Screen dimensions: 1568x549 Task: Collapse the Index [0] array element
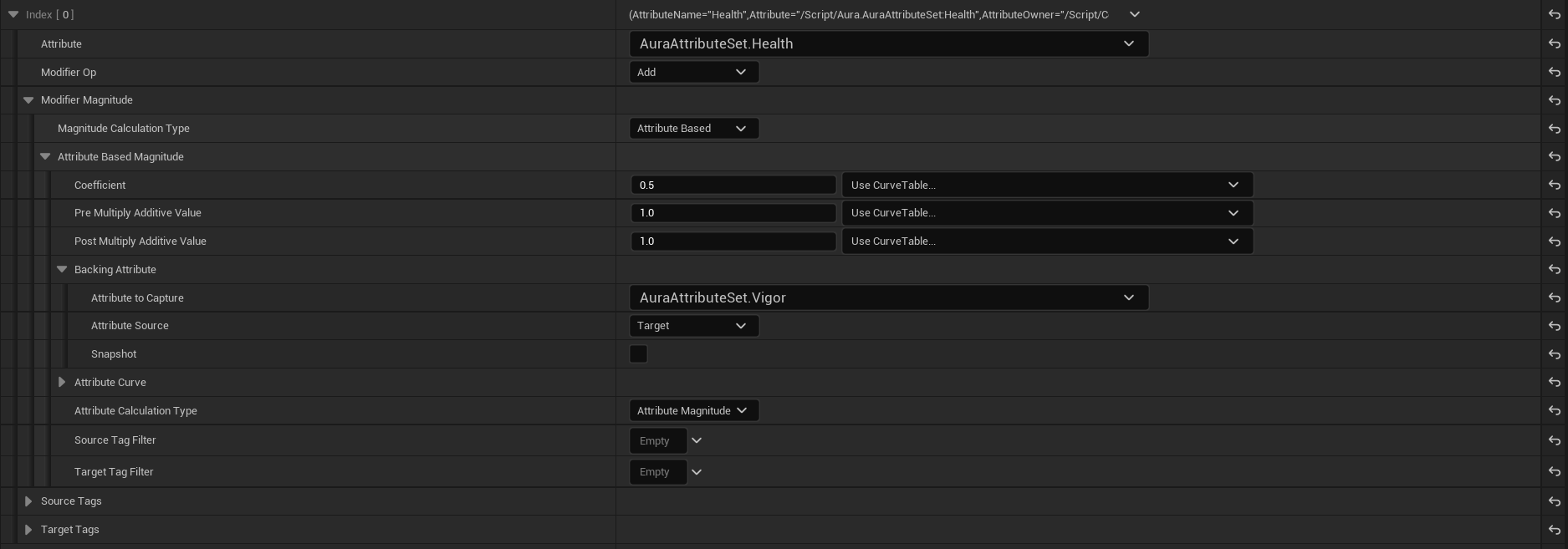click(x=13, y=14)
